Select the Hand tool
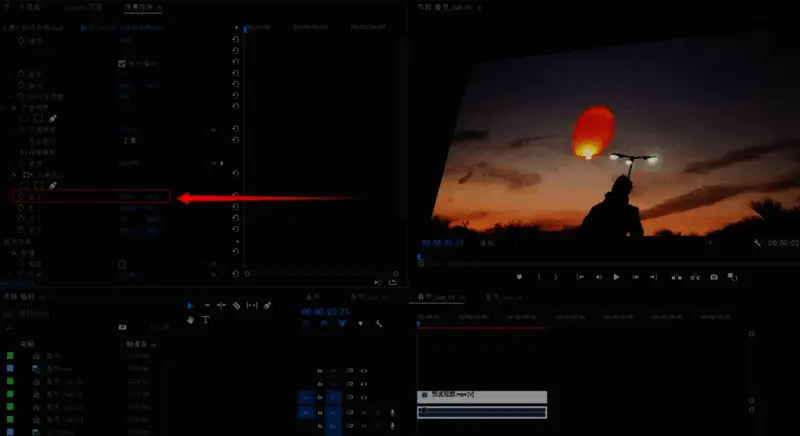This screenshot has height=436, width=800. [190, 320]
